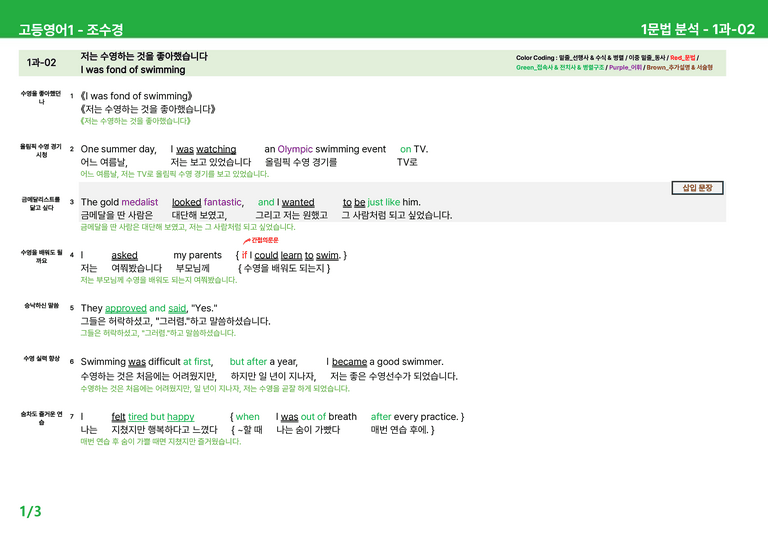The image size is (768, 543).
Task: Click the title I was fond of swimming
Action: (133, 70)
